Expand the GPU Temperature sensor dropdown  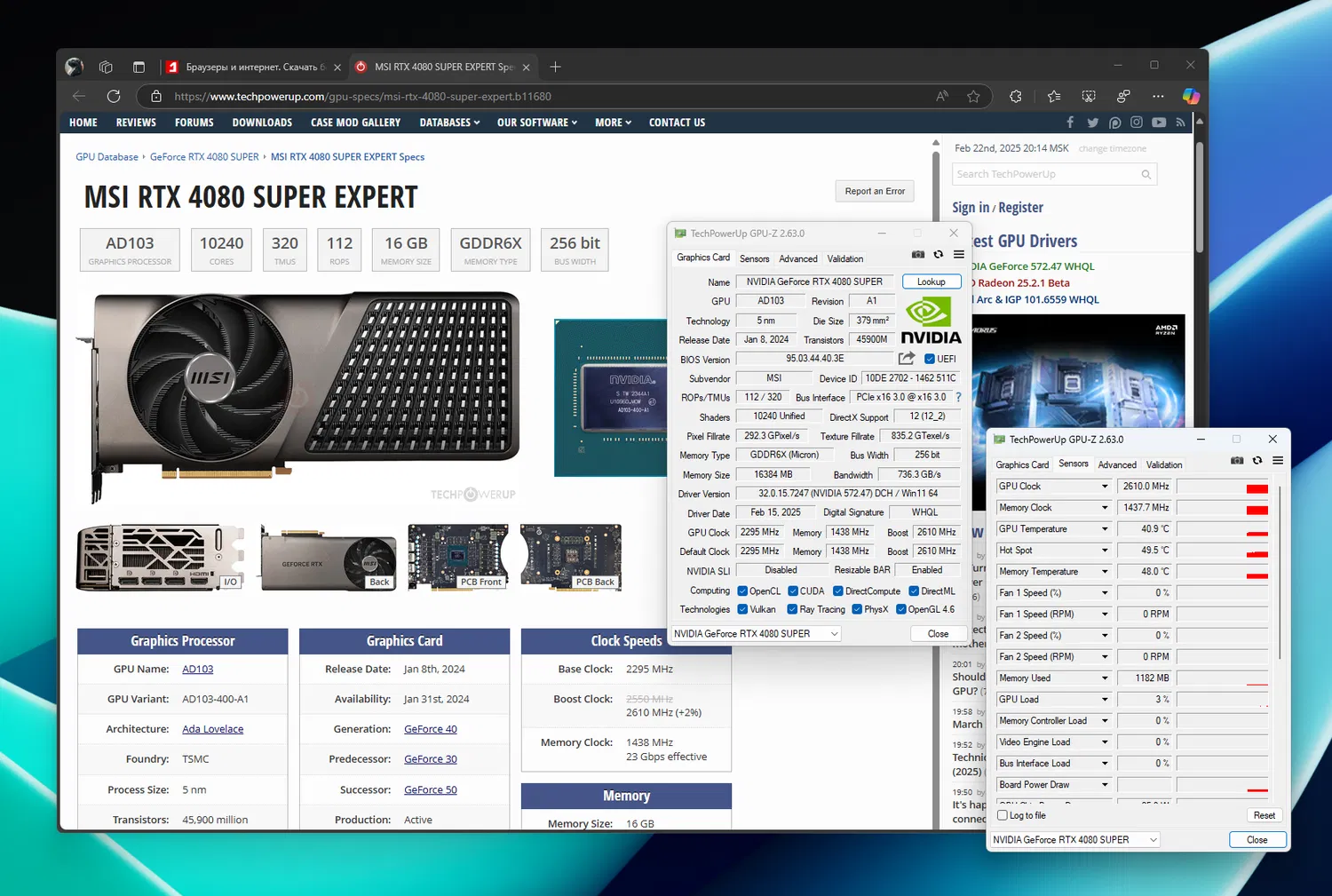1105,529
